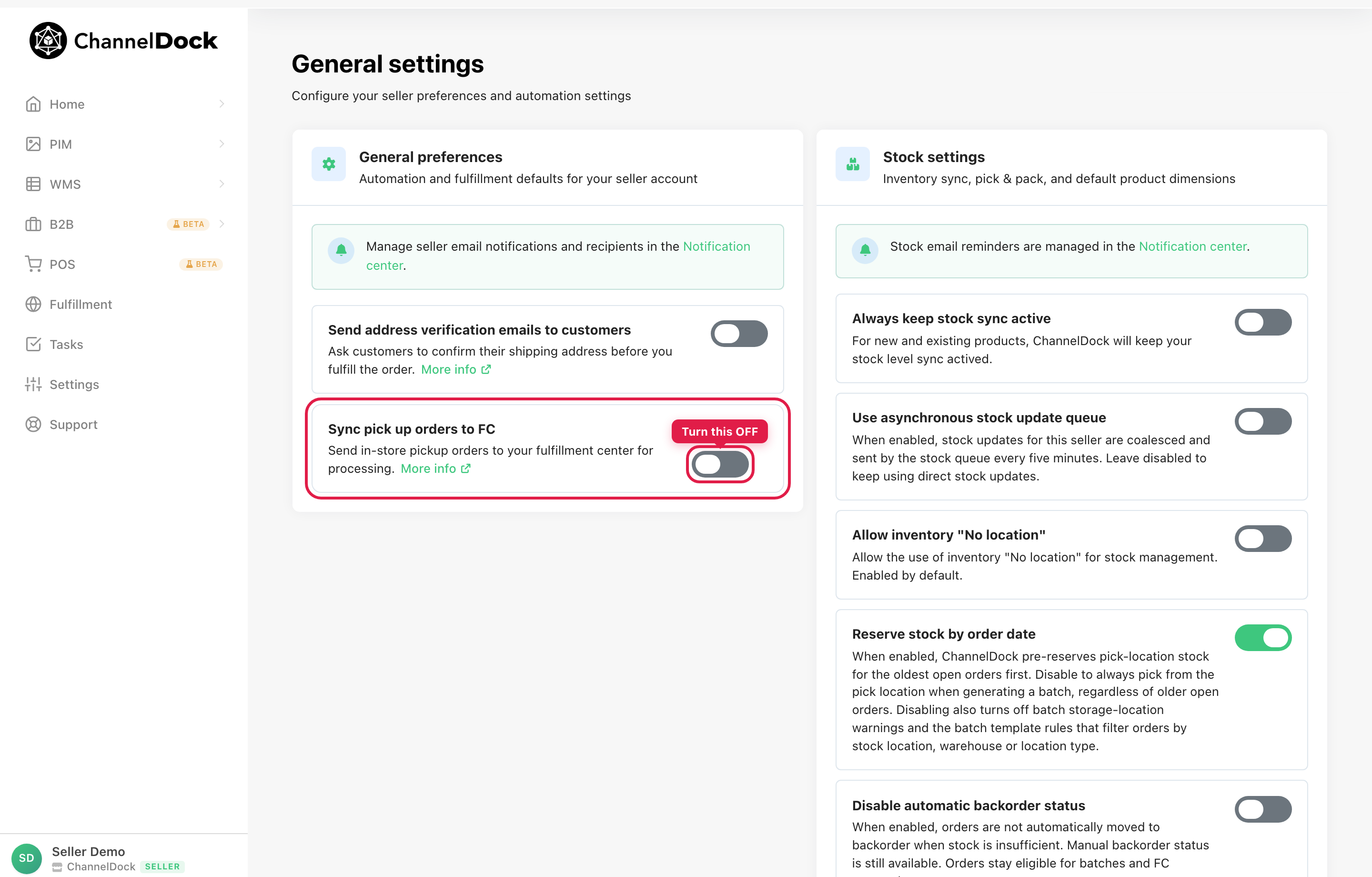Screen dimensions: 1372x877
Task: Expand the Home menu chevron
Action: 222,104
